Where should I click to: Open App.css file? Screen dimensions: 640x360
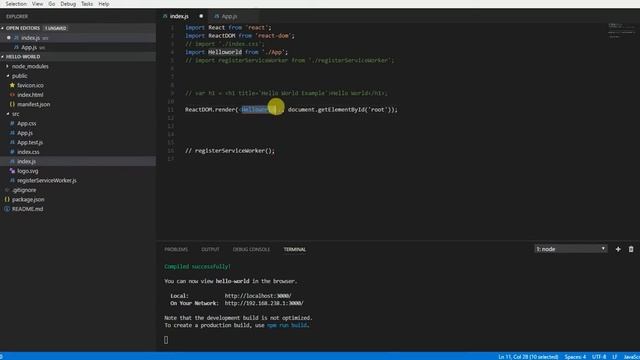click(x=27, y=123)
